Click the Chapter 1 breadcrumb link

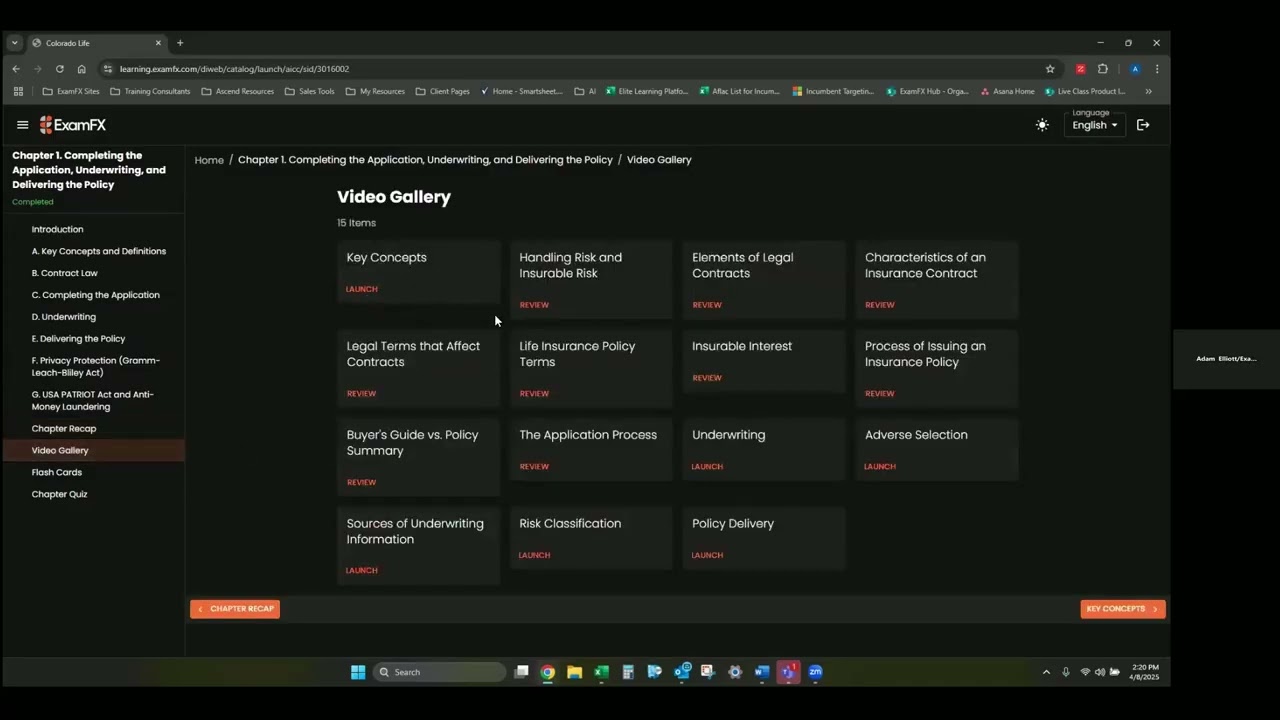pos(425,160)
